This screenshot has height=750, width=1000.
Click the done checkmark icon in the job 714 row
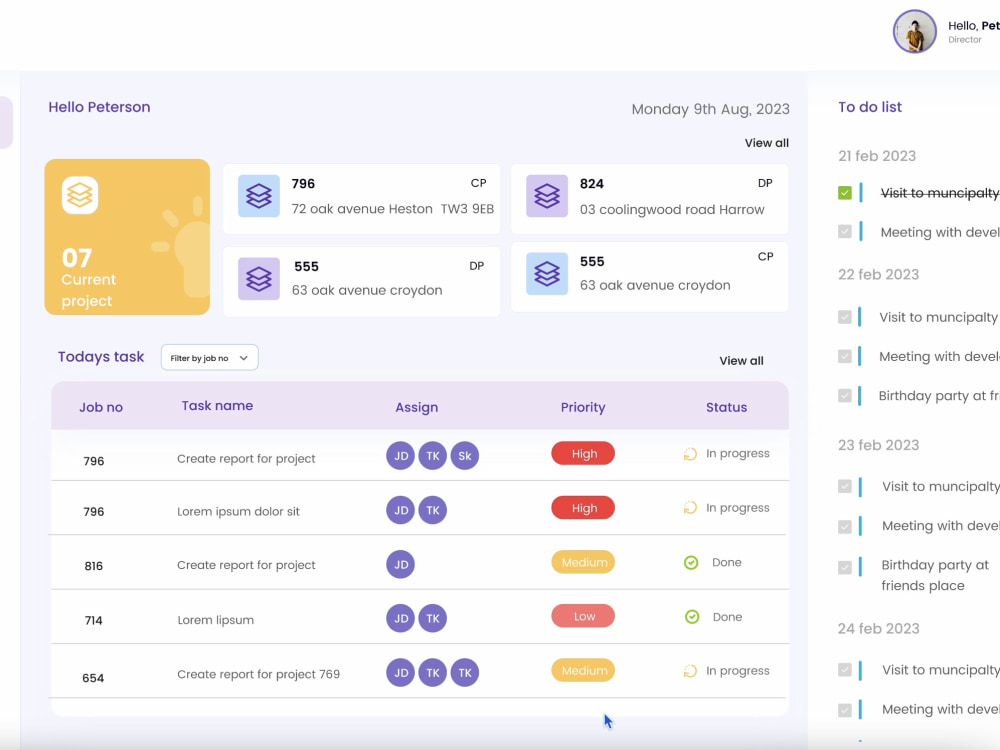(692, 617)
